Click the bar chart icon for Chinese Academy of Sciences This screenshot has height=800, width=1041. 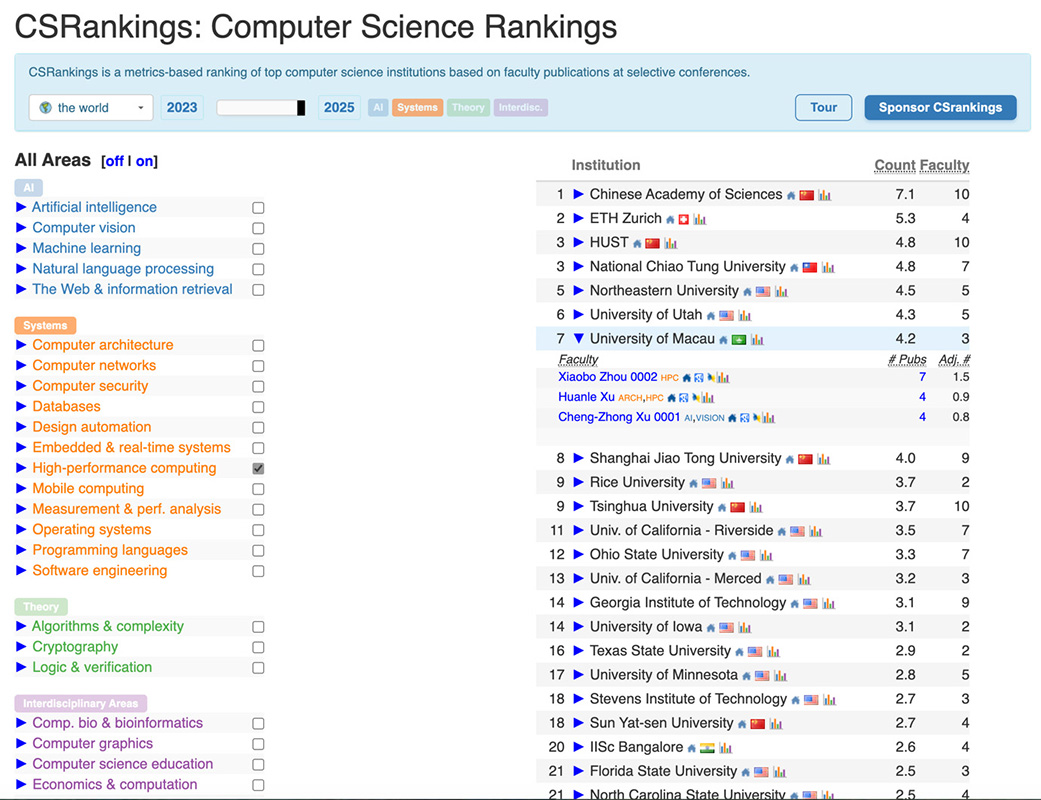coord(825,195)
